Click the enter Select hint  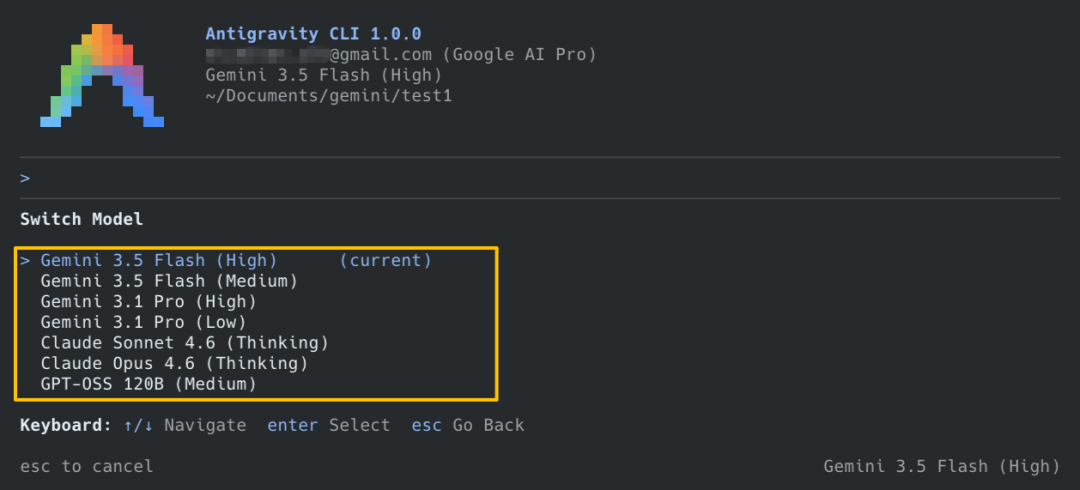(x=329, y=425)
